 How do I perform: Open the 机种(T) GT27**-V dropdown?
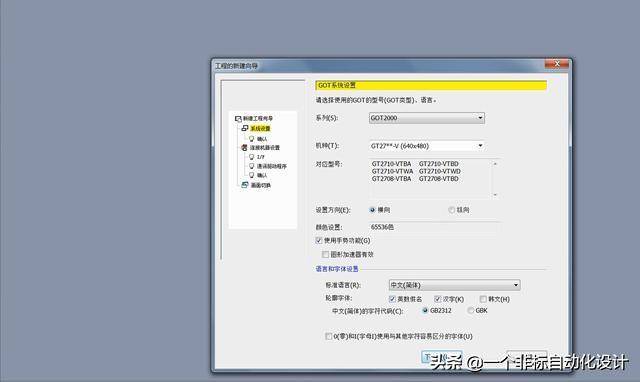[x=427, y=146]
